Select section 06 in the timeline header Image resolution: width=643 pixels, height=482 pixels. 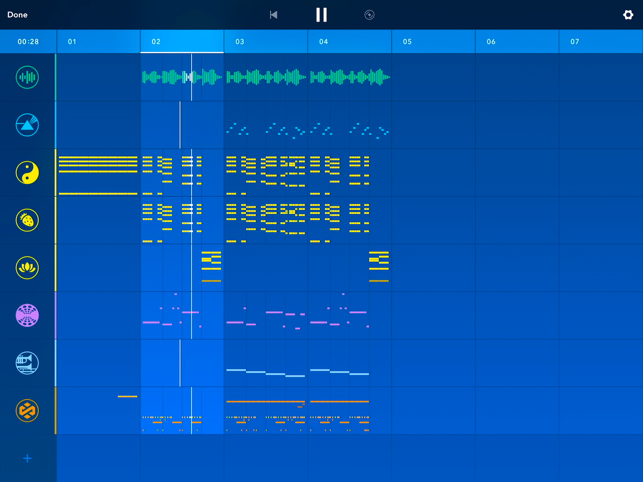point(517,41)
